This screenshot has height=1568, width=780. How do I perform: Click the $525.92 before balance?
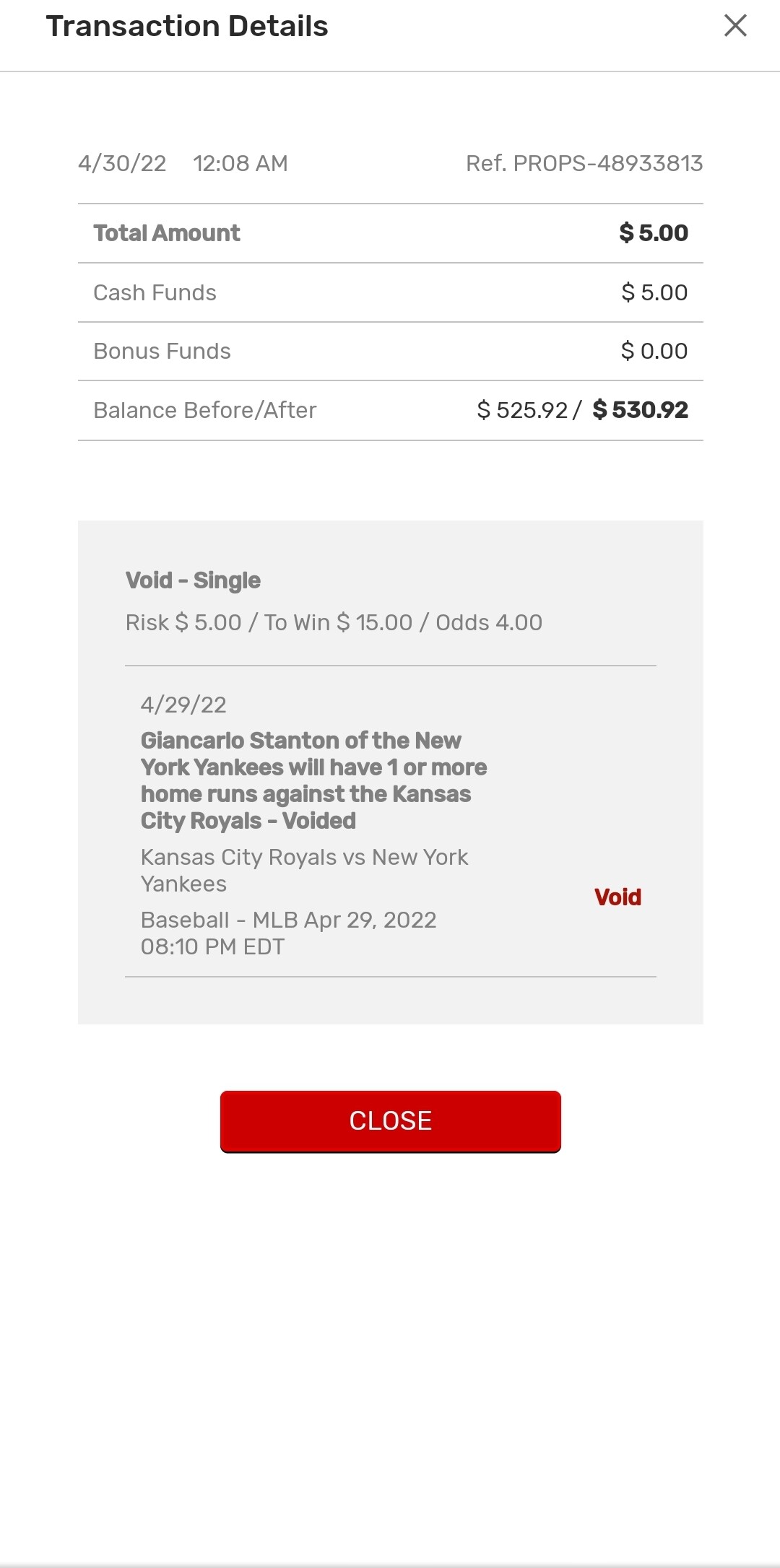(x=522, y=411)
